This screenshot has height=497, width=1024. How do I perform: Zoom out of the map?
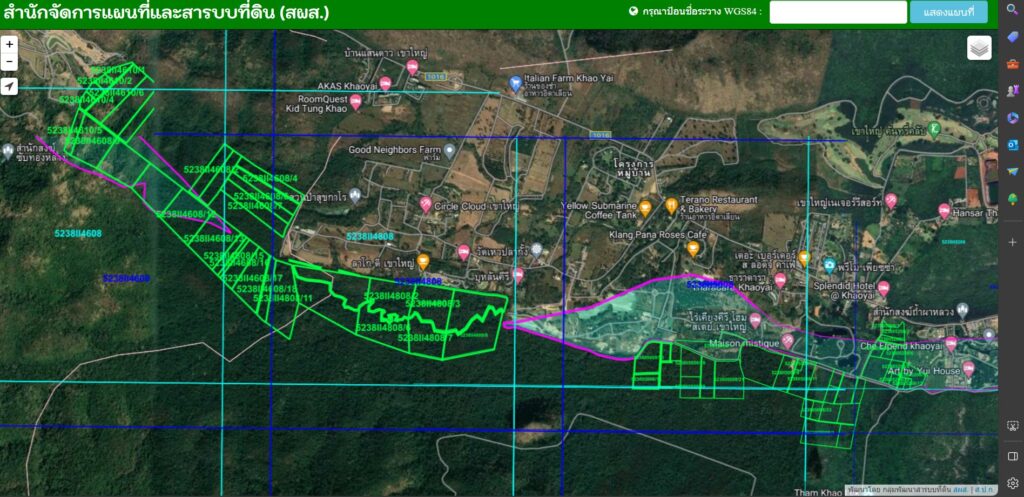tap(9, 62)
